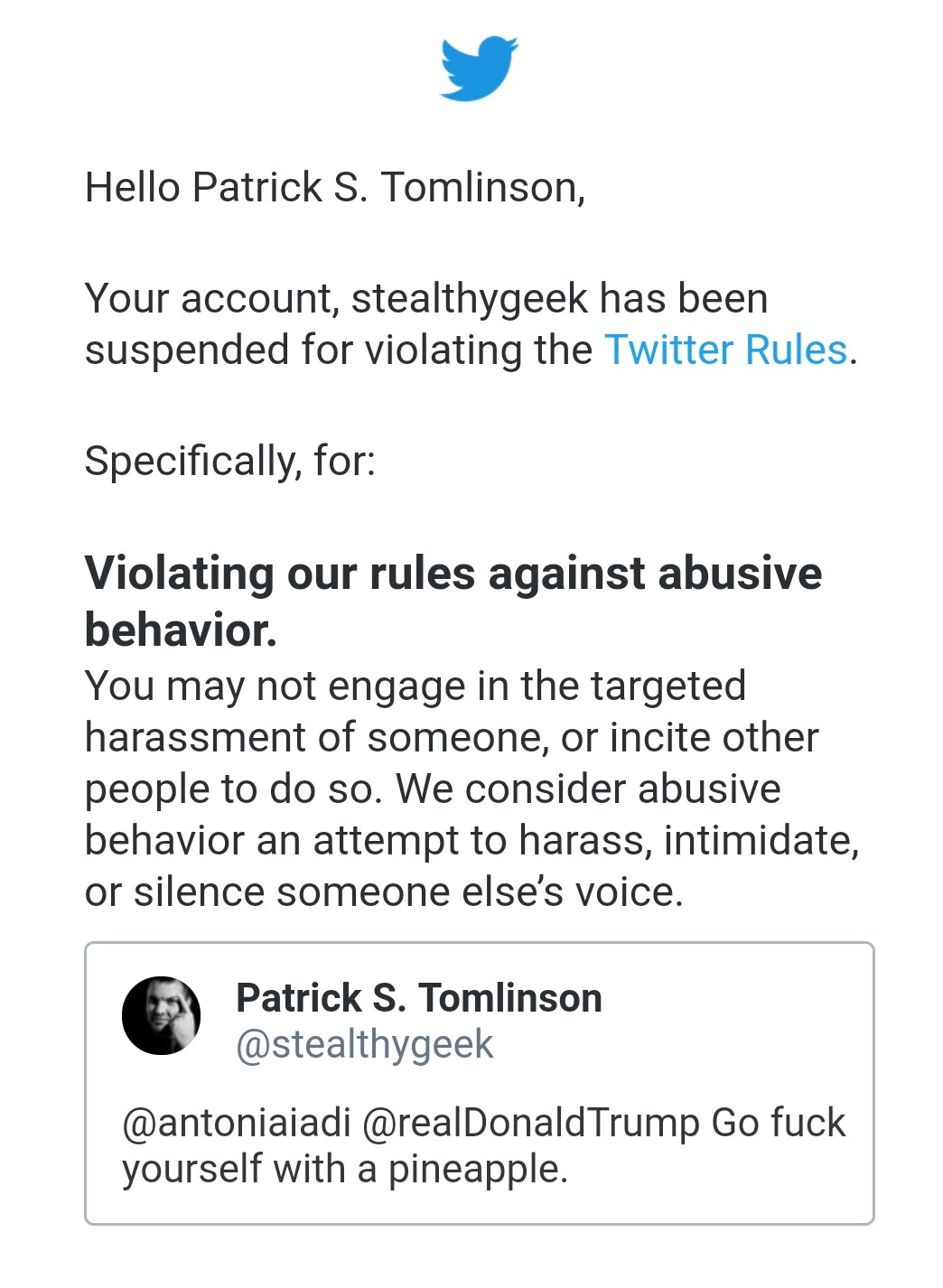The height and width of the screenshot is (1288, 943).
Task: Click the line "harassment of someone, or incite other"
Action: tap(451, 737)
